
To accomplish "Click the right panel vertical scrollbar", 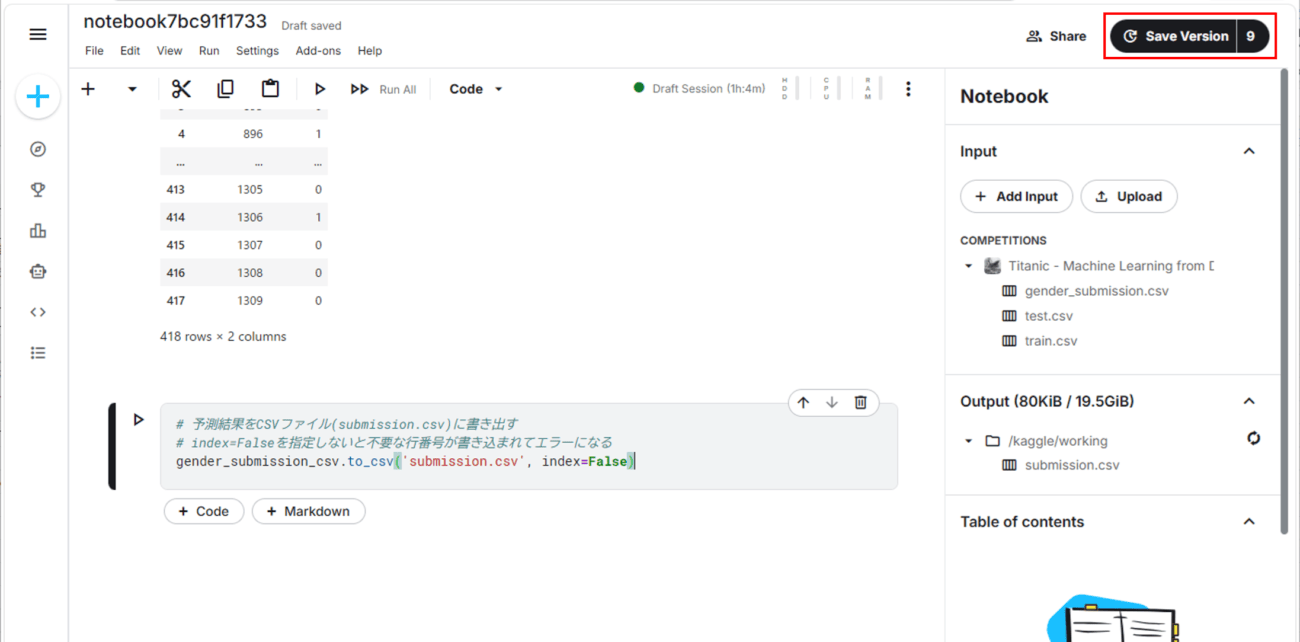I will click(1285, 300).
